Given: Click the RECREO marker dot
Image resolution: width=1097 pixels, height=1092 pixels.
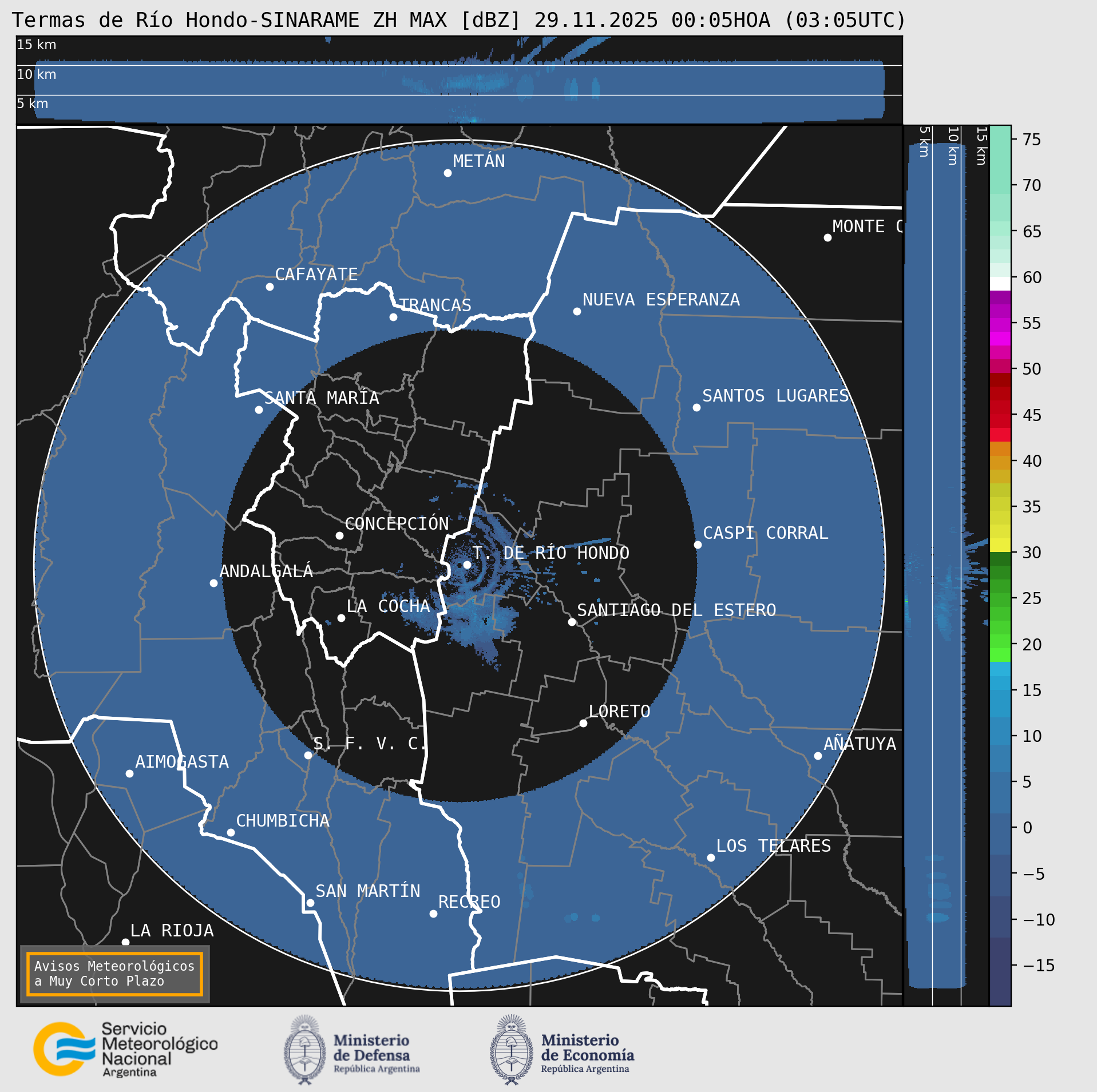Looking at the screenshot, I should (433, 914).
